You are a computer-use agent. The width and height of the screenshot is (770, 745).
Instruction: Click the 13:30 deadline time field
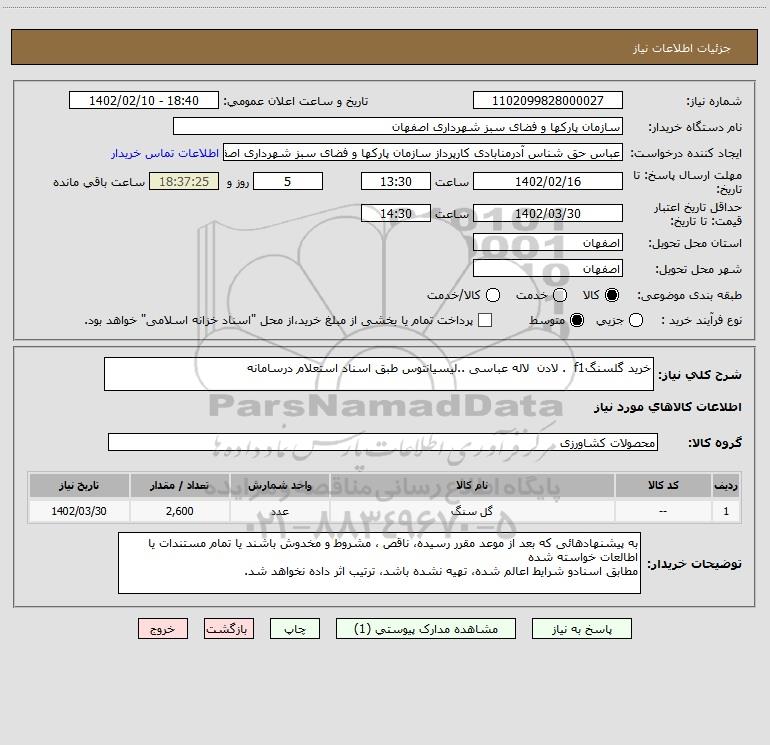tap(396, 181)
